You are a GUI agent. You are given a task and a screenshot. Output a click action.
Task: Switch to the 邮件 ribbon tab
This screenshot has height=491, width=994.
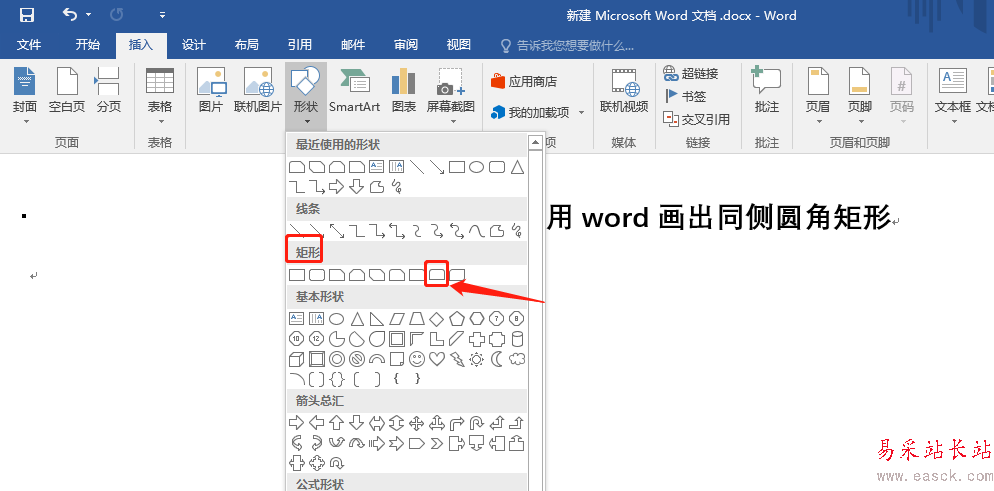(352, 44)
